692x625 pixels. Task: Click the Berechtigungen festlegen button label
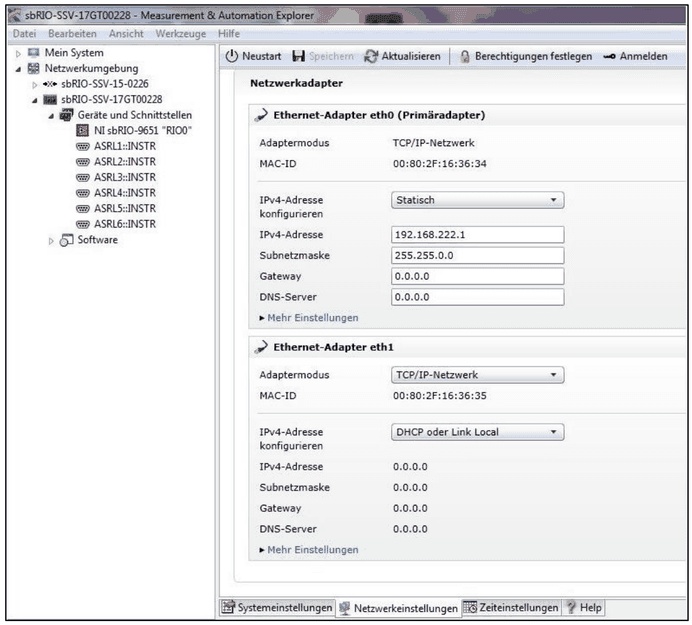click(x=534, y=56)
